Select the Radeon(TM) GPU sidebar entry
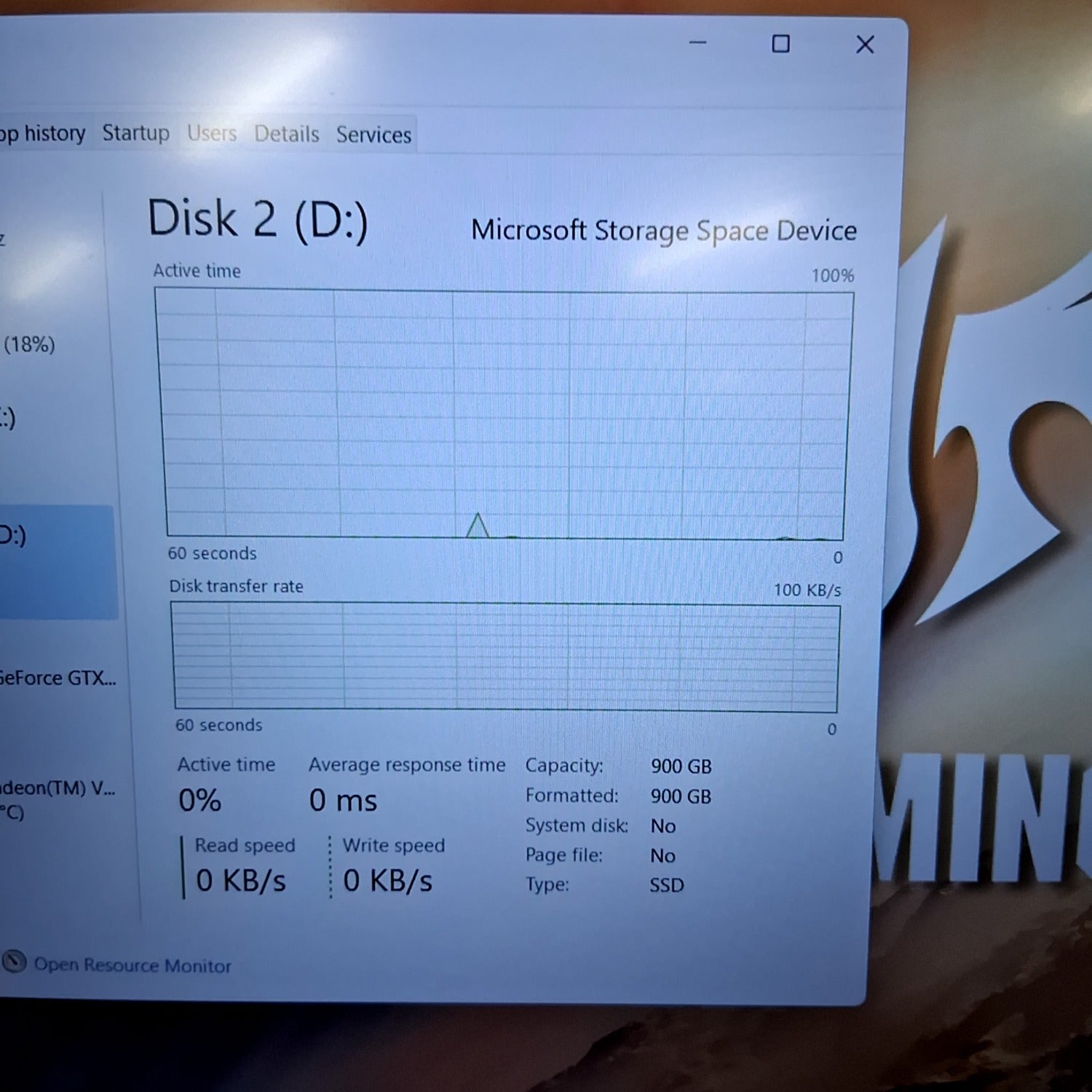 coord(57,788)
